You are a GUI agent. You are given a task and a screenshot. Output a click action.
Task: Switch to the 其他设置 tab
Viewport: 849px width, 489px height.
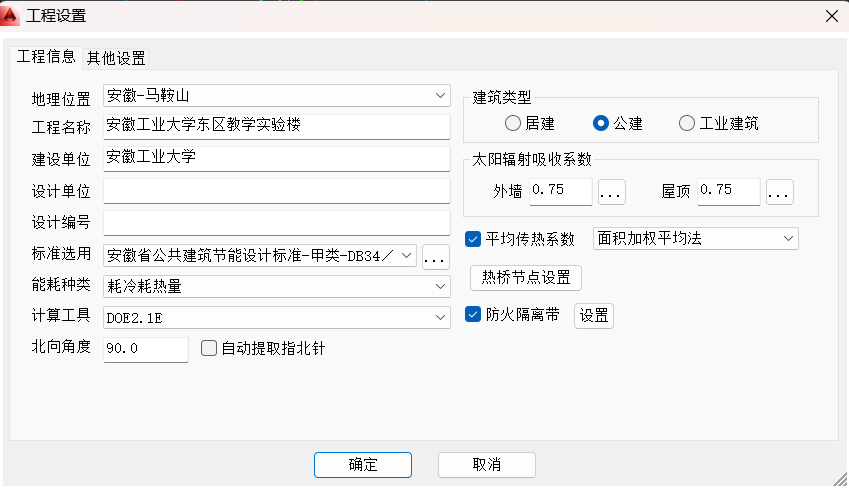pyautogui.click(x=116, y=58)
